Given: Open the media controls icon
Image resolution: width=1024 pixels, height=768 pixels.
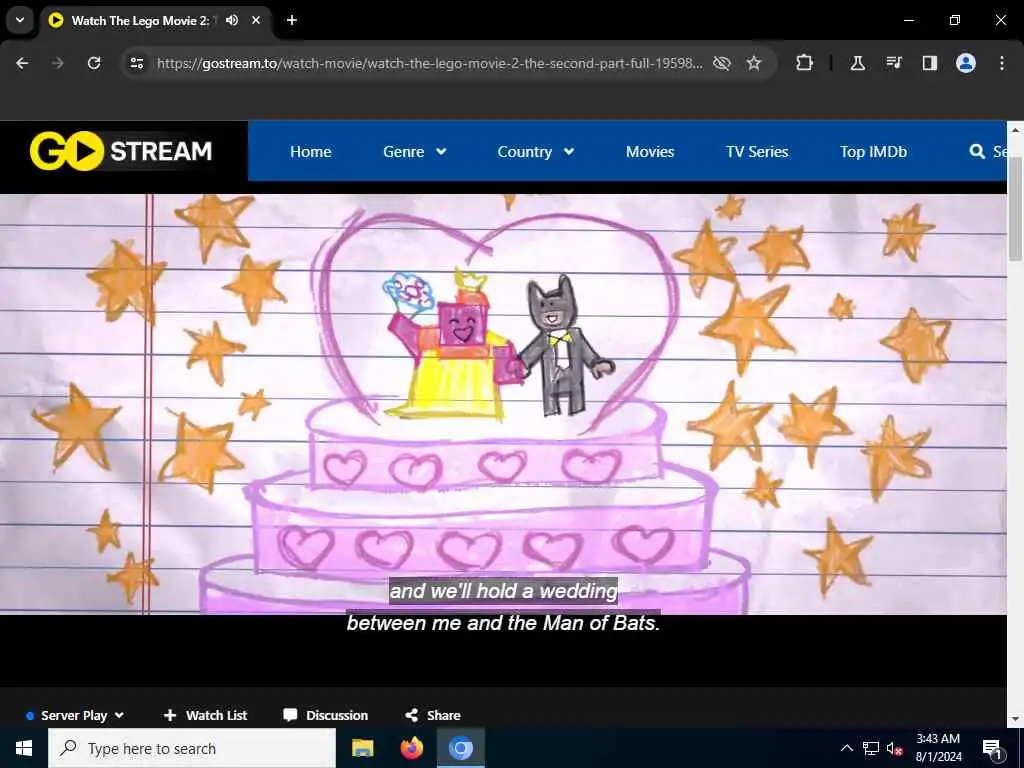Looking at the screenshot, I should pyautogui.click(x=893, y=63).
